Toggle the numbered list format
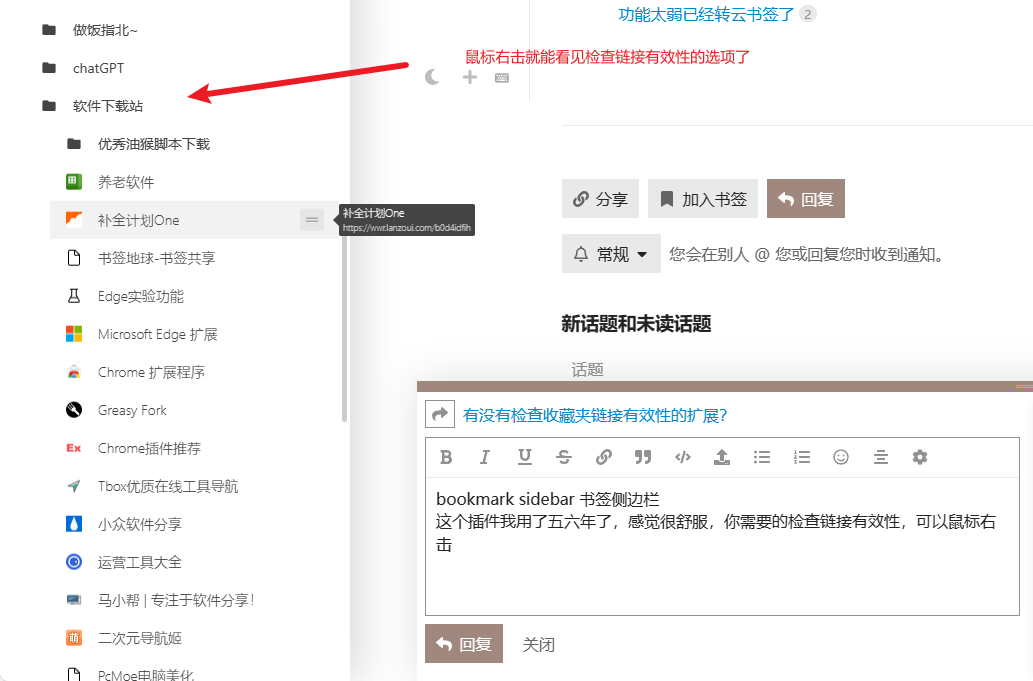Viewport: 1033px width, 681px height. coord(801,457)
